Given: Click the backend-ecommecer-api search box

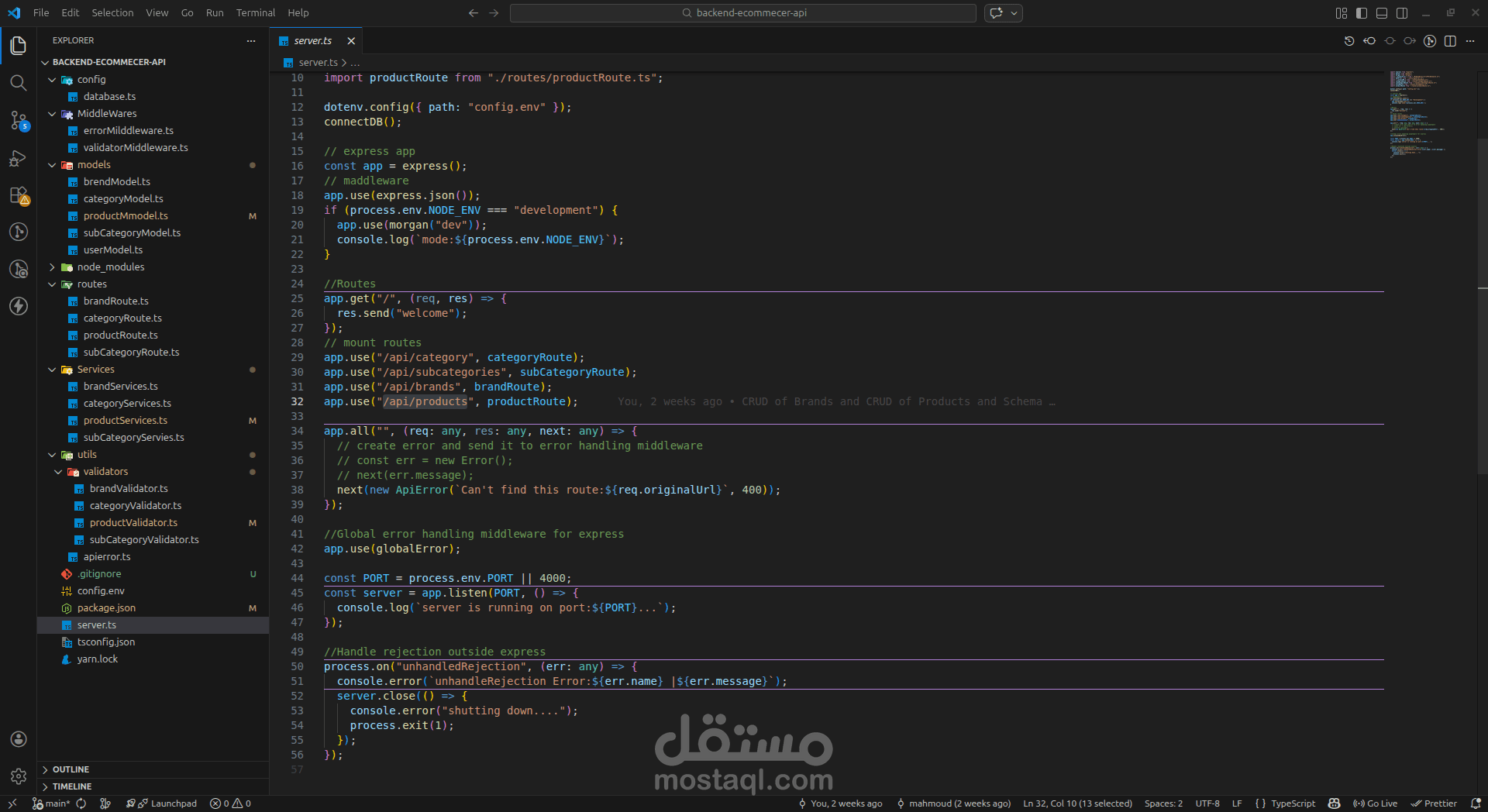Looking at the screenshot, I should pyautogui.click(x=743, y=13).
